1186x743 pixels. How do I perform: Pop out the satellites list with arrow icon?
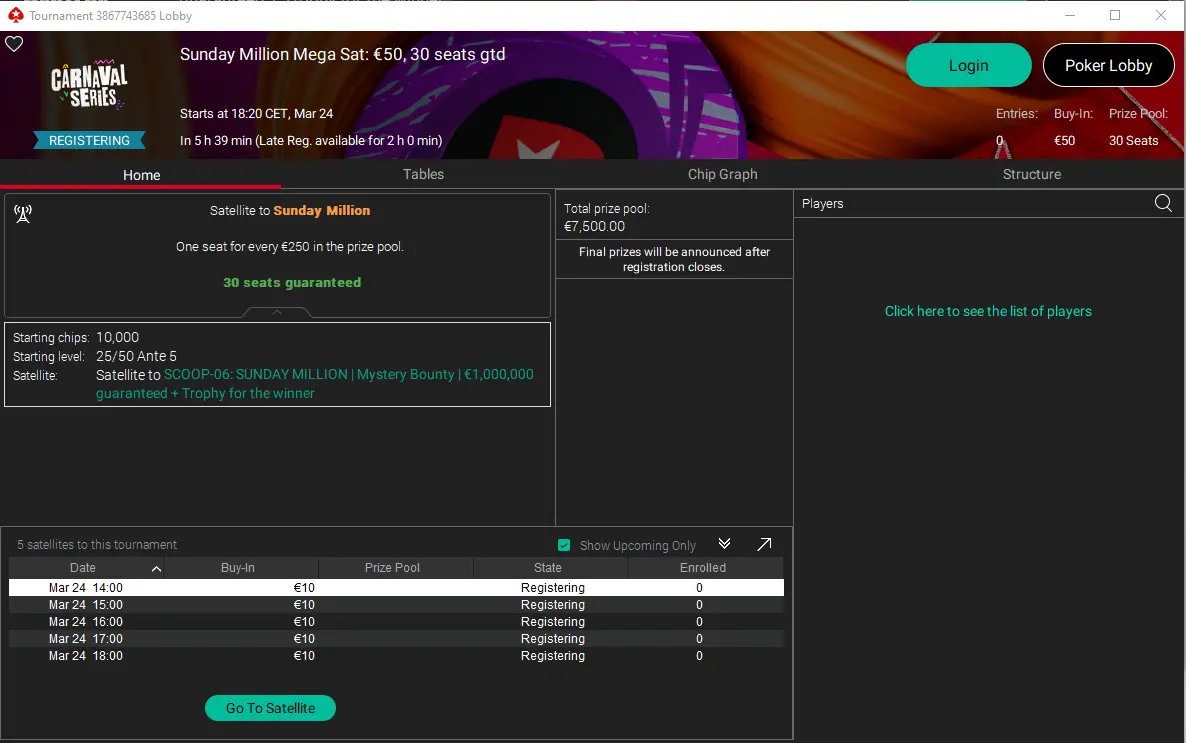click(765, 544)
